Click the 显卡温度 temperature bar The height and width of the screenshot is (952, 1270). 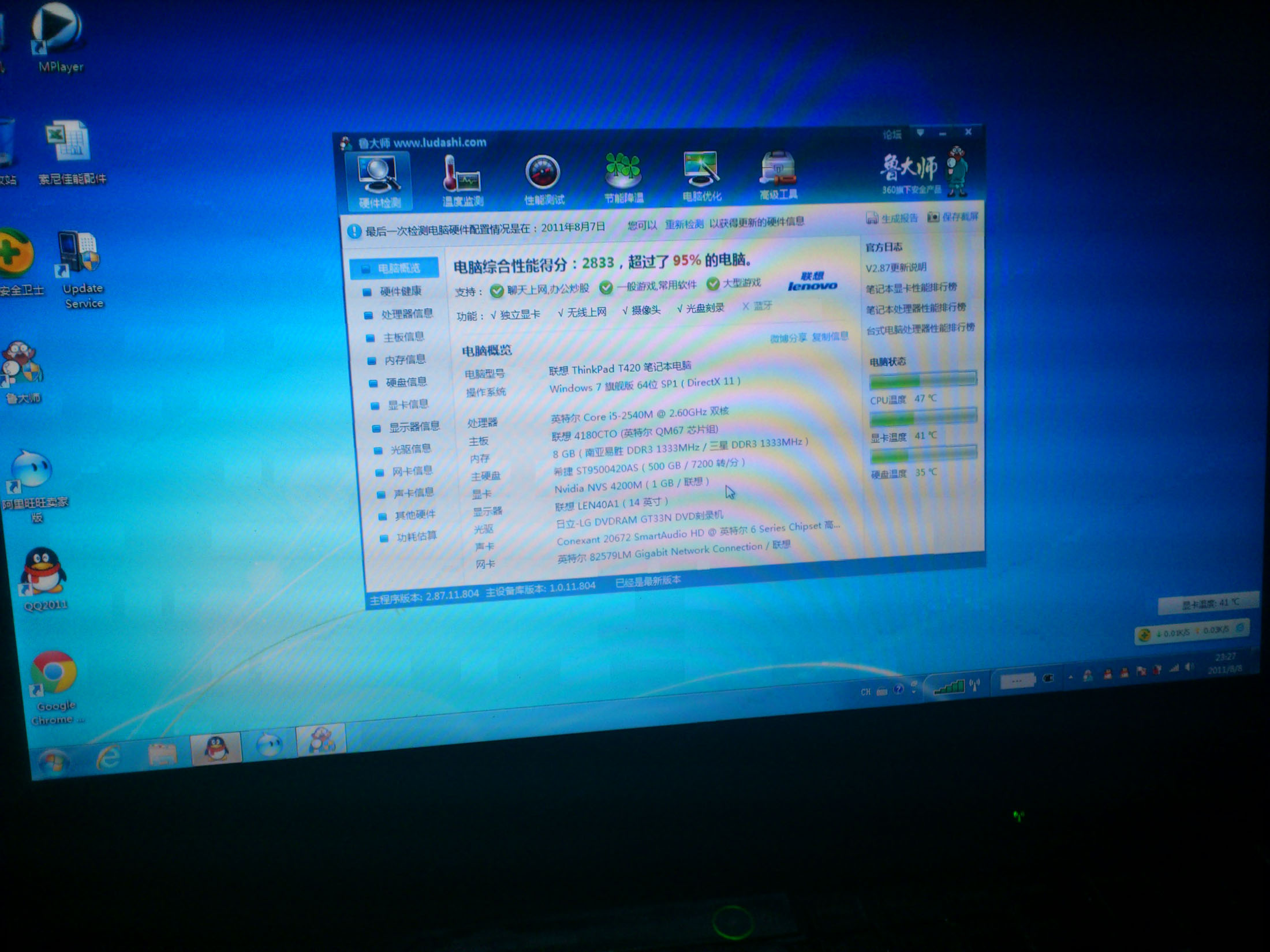click(924, 417)
